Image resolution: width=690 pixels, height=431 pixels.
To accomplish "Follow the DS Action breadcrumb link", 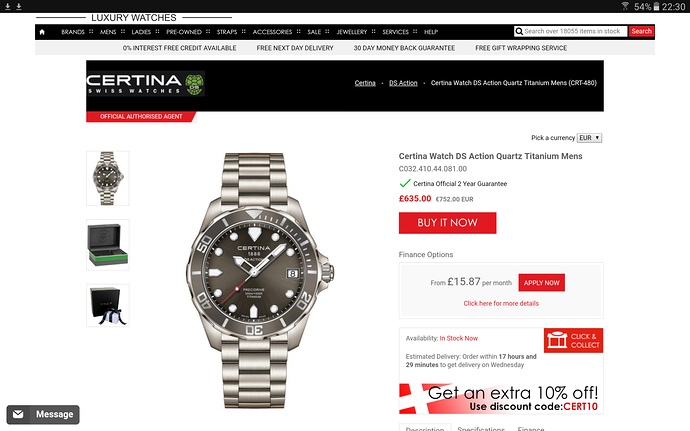I will pyautogui.click(x=403, y=83).
